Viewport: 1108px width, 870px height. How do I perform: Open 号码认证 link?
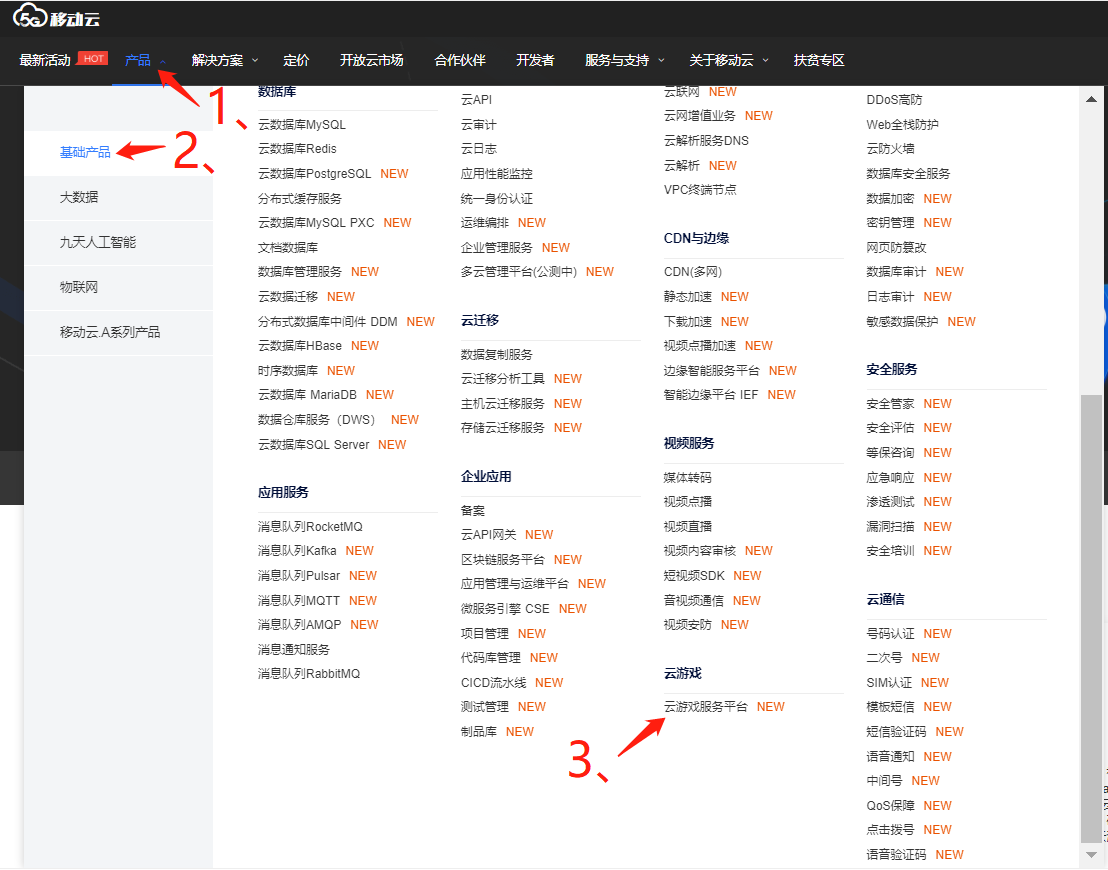(890, 634)
